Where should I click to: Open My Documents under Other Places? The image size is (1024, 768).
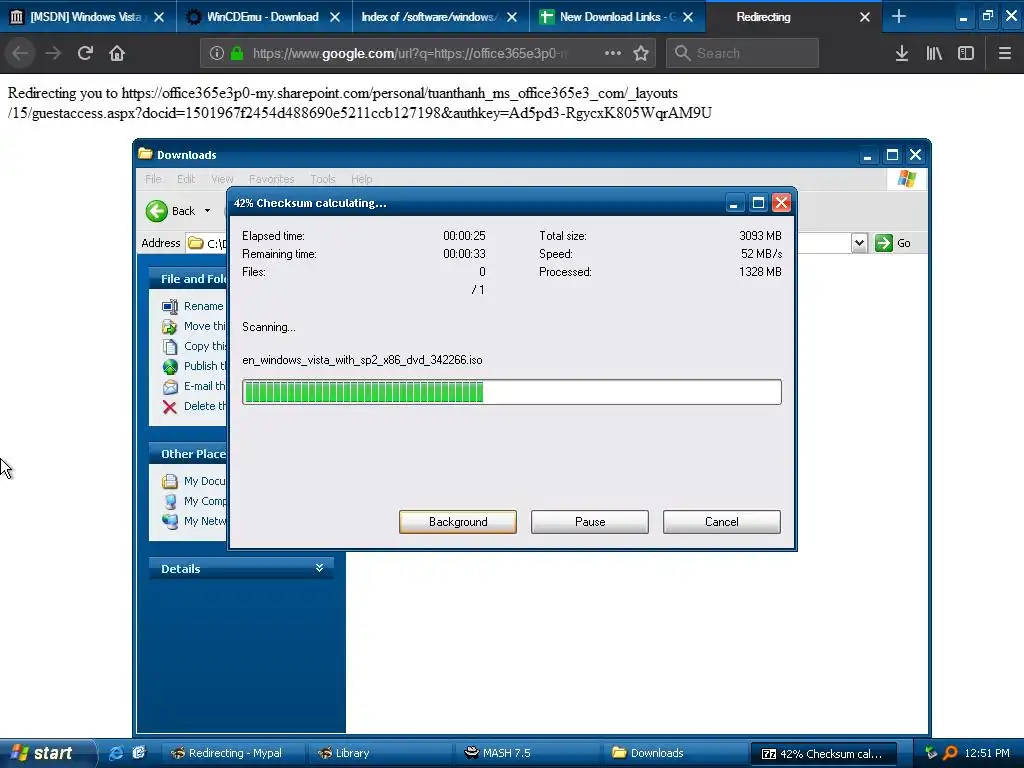194,481
